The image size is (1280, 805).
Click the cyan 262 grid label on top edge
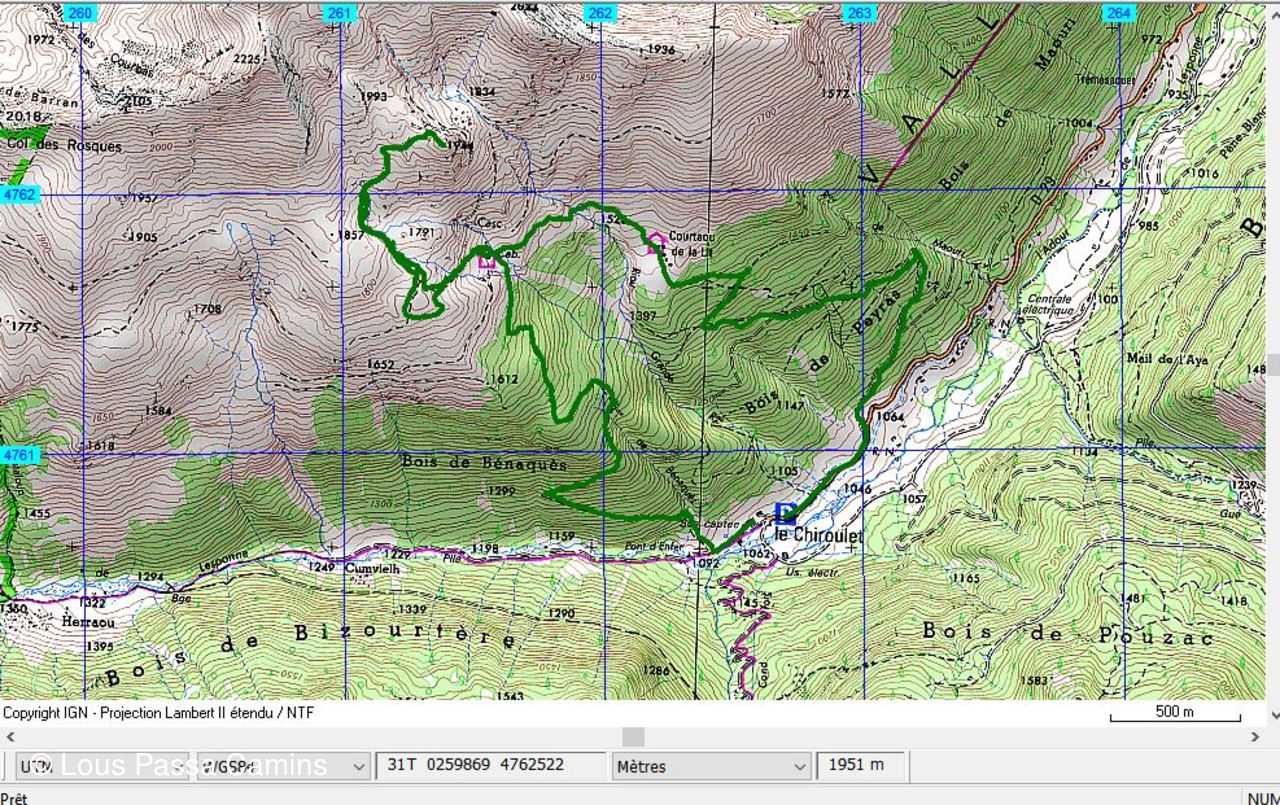(x=600, y=13)
